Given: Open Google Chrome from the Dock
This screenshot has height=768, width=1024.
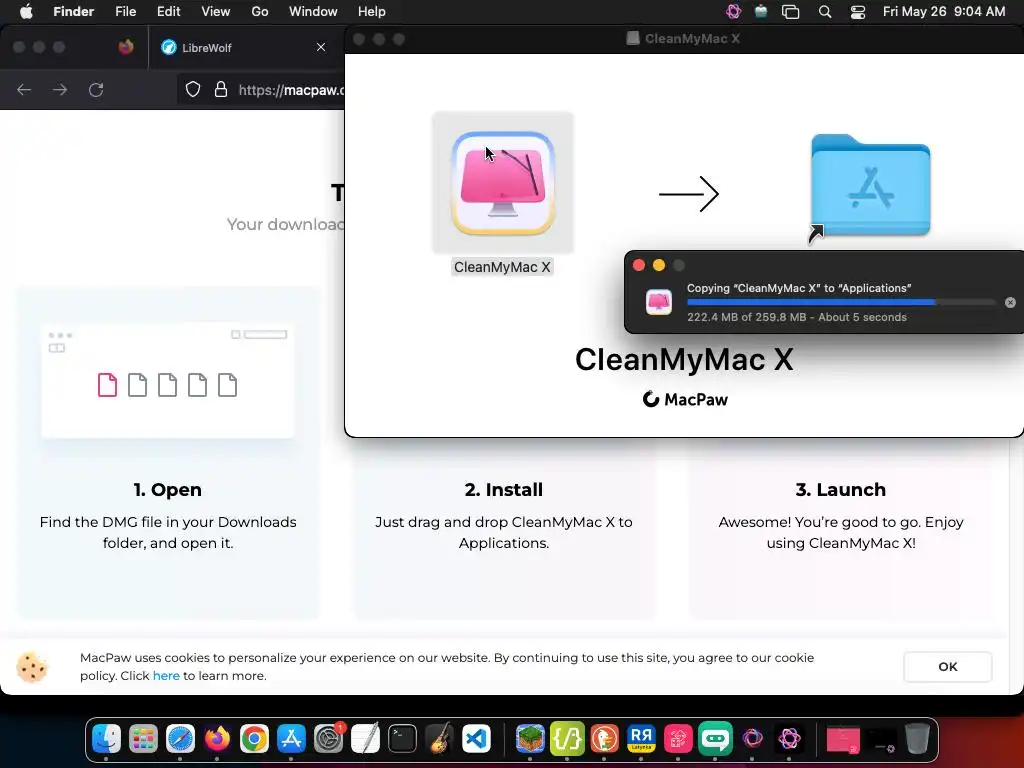Looking at the screenshot, I should tap(254, 739).
